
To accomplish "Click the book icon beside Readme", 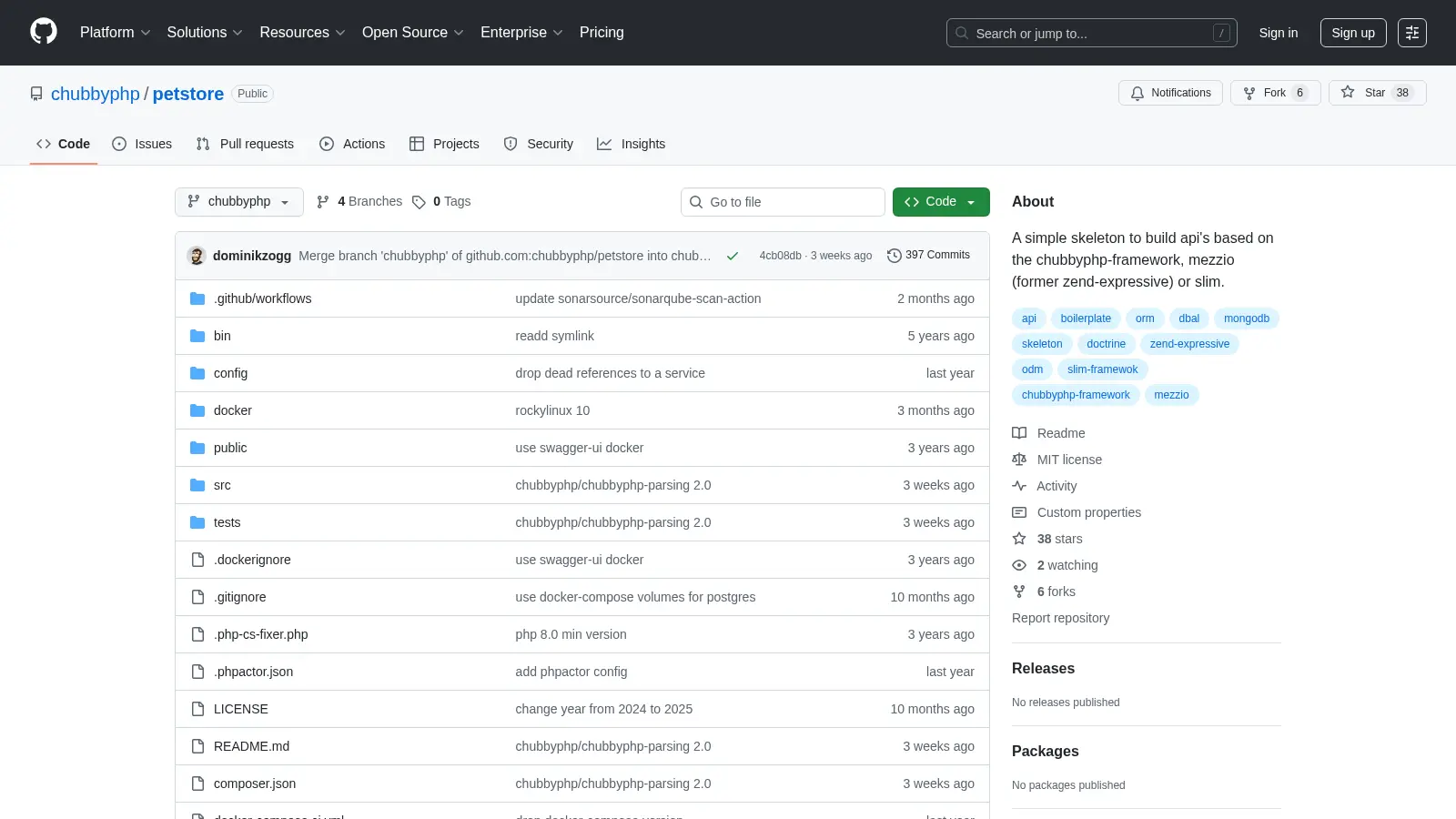I will [x=1019, y=433].
